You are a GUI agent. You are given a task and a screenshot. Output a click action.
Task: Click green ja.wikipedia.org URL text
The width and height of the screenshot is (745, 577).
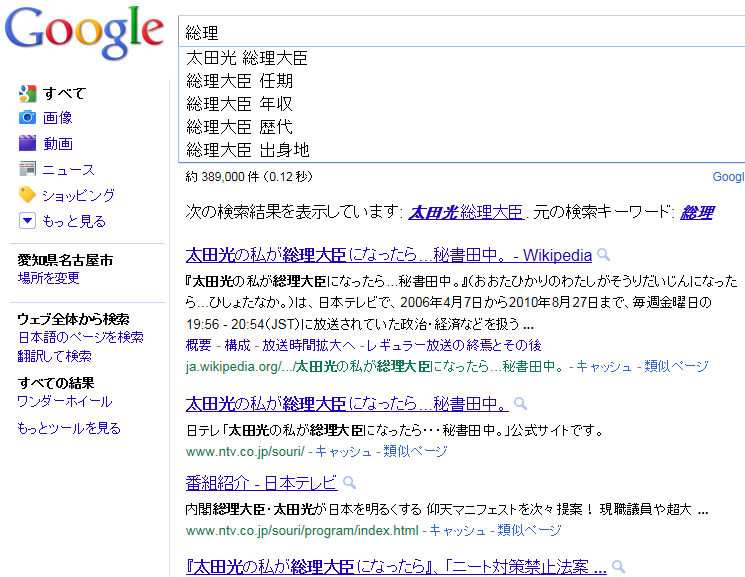pos(374,366)
